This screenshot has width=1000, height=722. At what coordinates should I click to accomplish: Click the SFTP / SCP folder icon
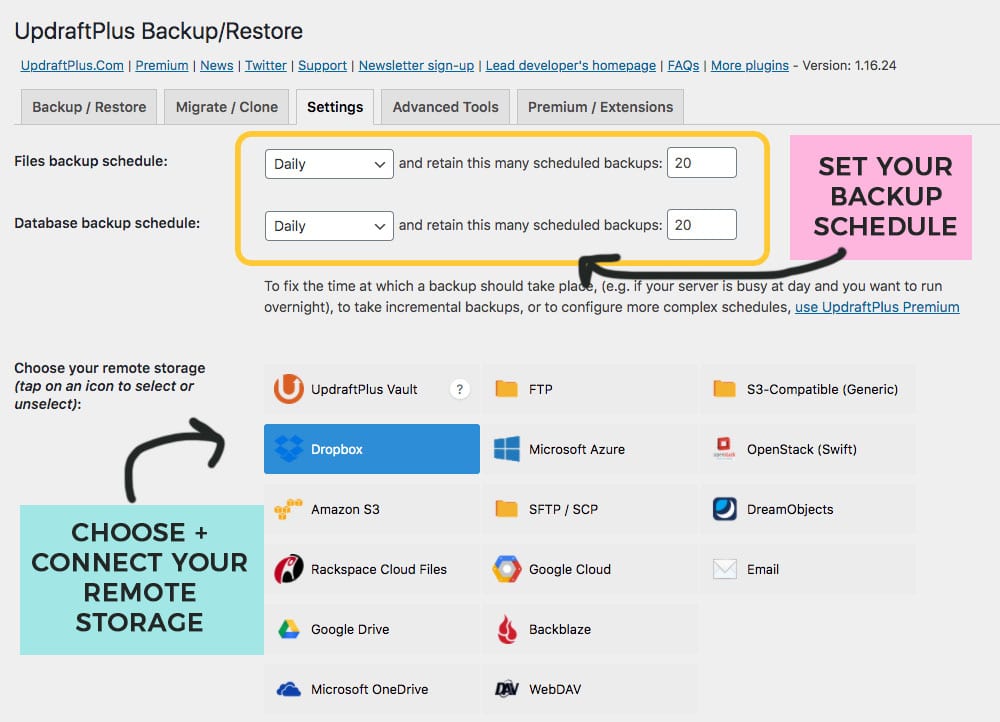(x=506, y=509)
